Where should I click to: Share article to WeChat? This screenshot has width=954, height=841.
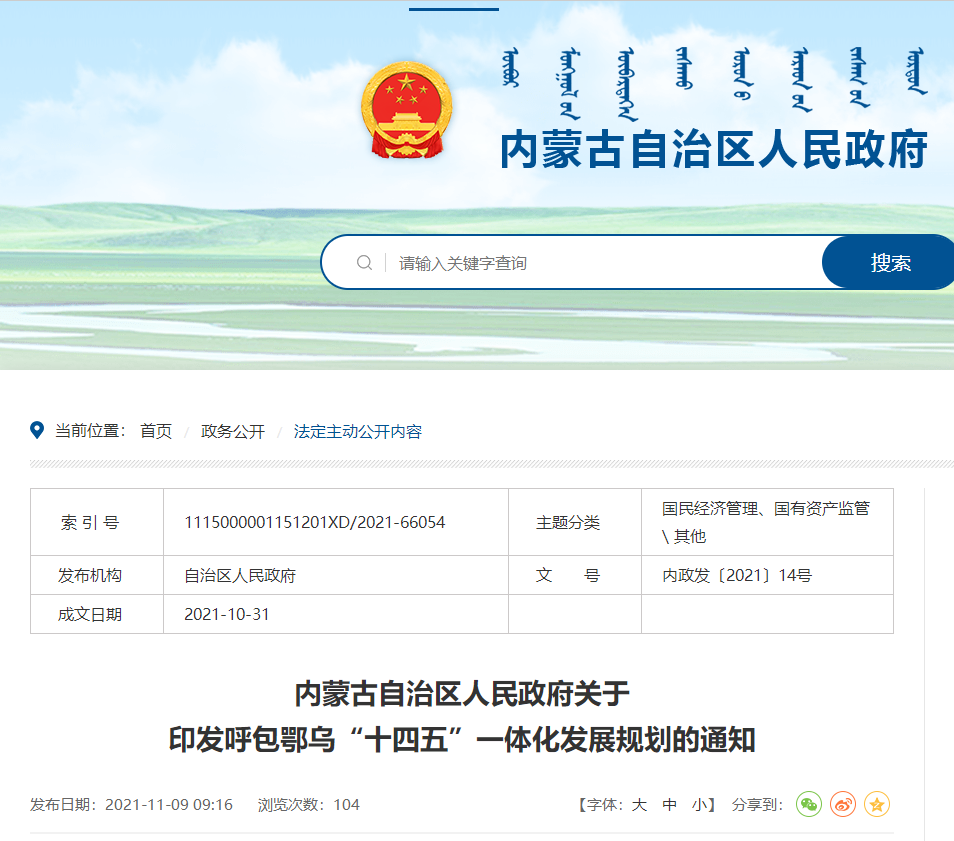pos(809,804)
